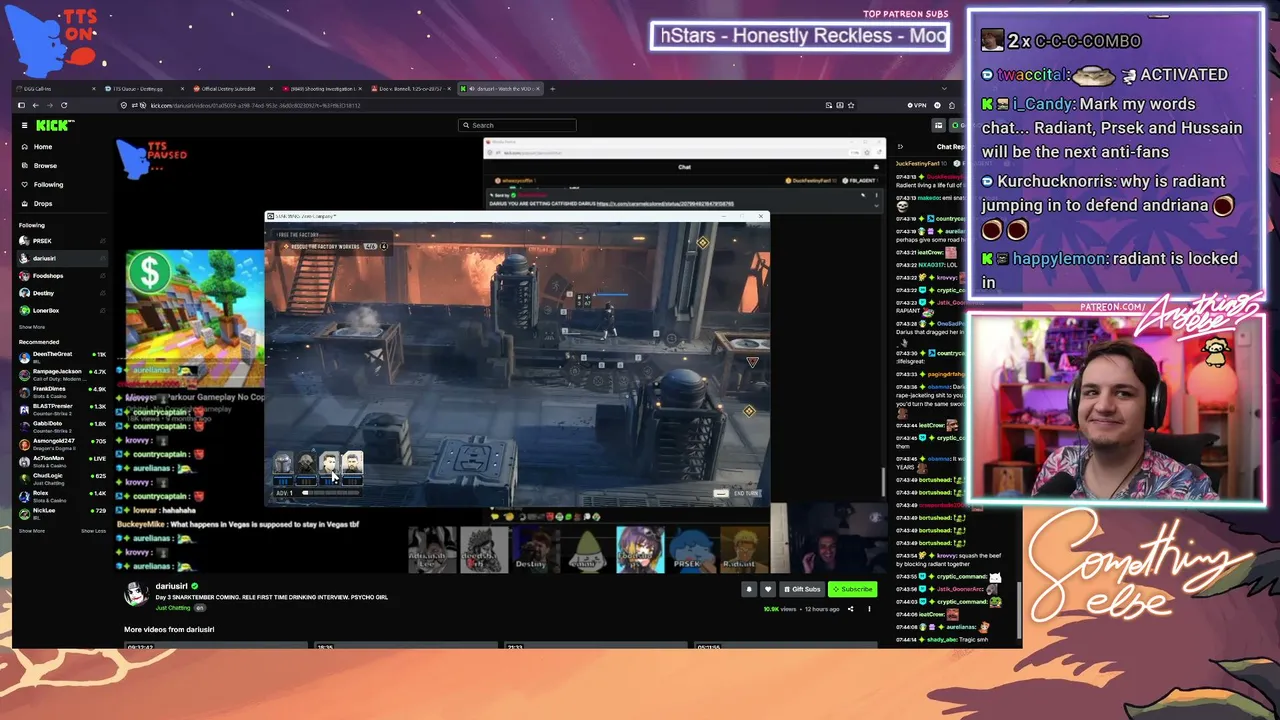Click the browser address bar URL

point(256,105)
